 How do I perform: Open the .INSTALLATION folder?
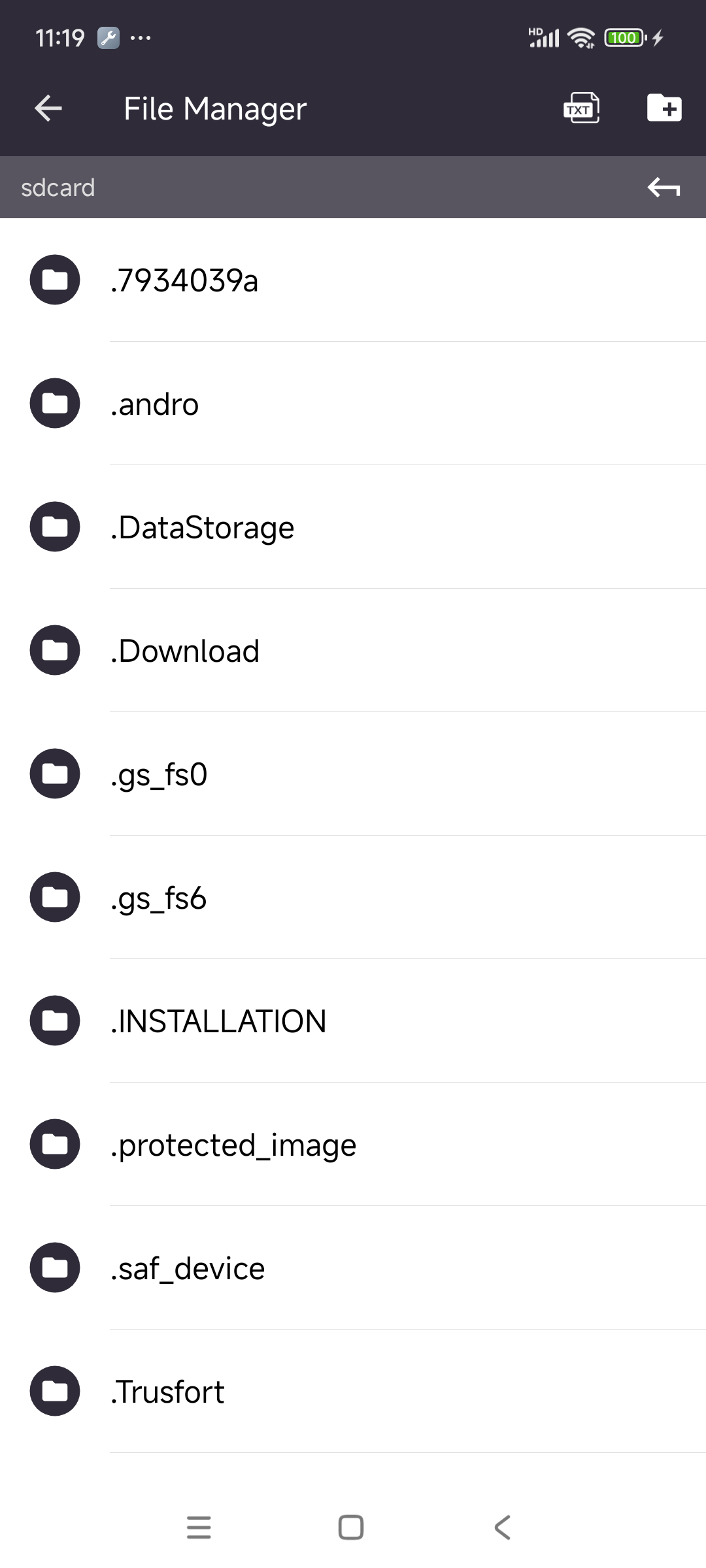(x=218, y=1021)
